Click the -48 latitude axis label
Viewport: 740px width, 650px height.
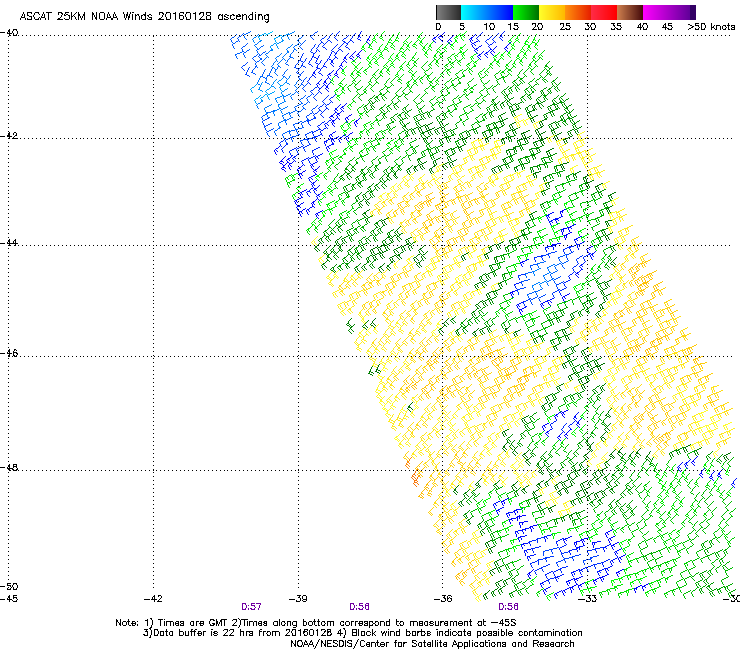pos(9,468)
